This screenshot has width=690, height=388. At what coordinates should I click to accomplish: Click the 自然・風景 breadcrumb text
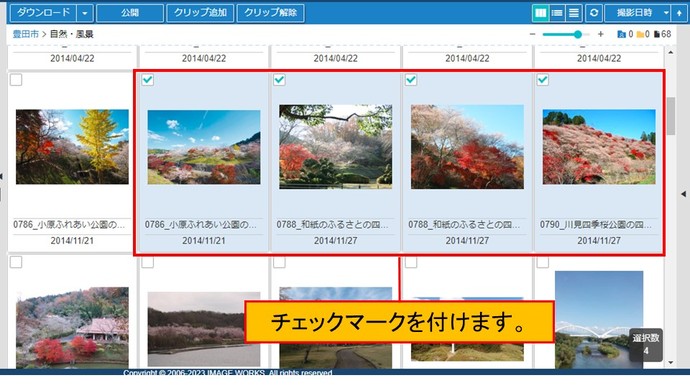(71, 34)
